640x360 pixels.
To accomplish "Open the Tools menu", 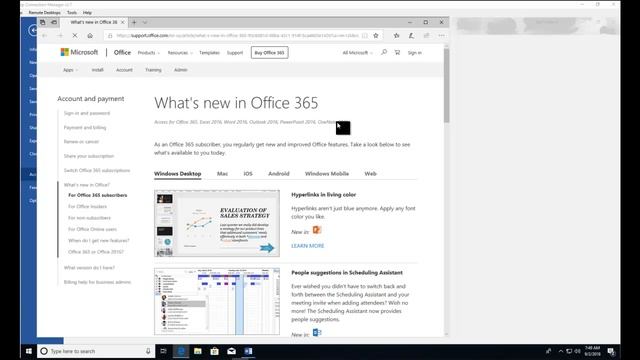I will 72,13.
